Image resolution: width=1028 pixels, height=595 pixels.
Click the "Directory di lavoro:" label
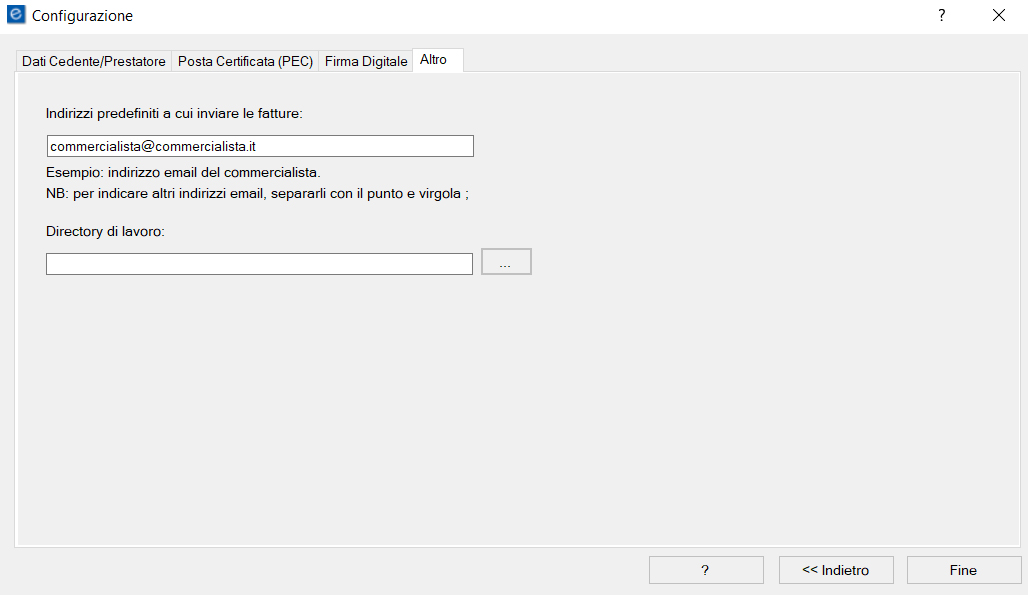105,231
